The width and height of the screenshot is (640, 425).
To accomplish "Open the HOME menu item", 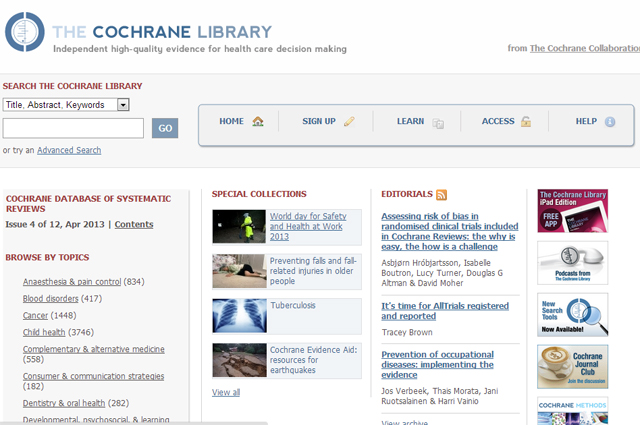I will [x=231, y=121].
